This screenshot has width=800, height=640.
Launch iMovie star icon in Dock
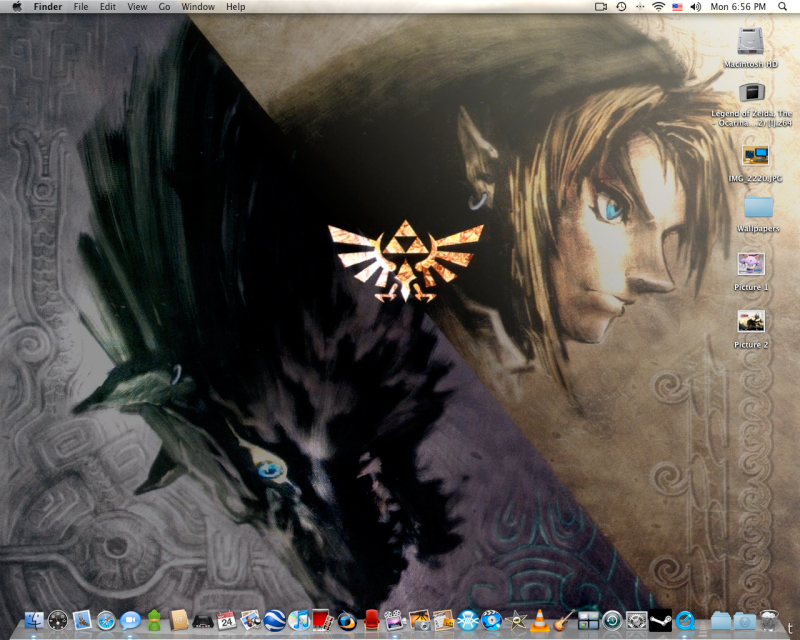(x=516, y=621)
